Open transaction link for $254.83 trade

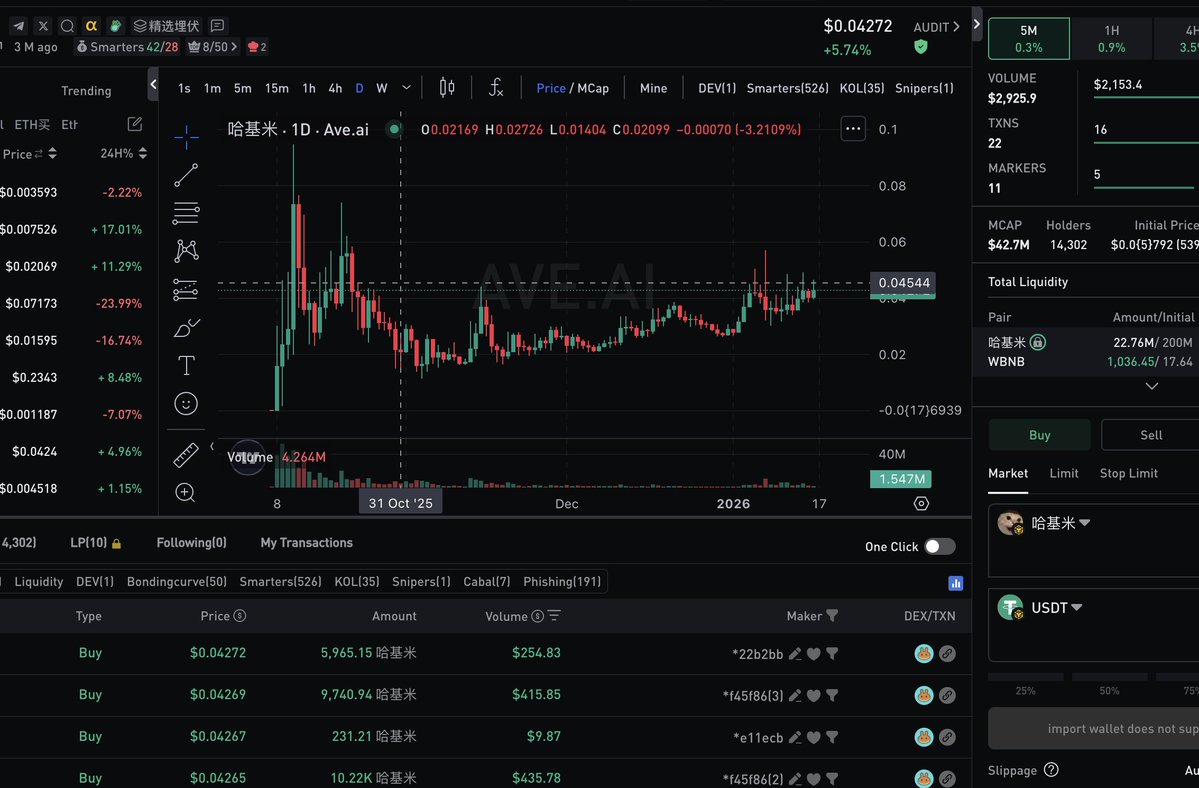[947, 653]
